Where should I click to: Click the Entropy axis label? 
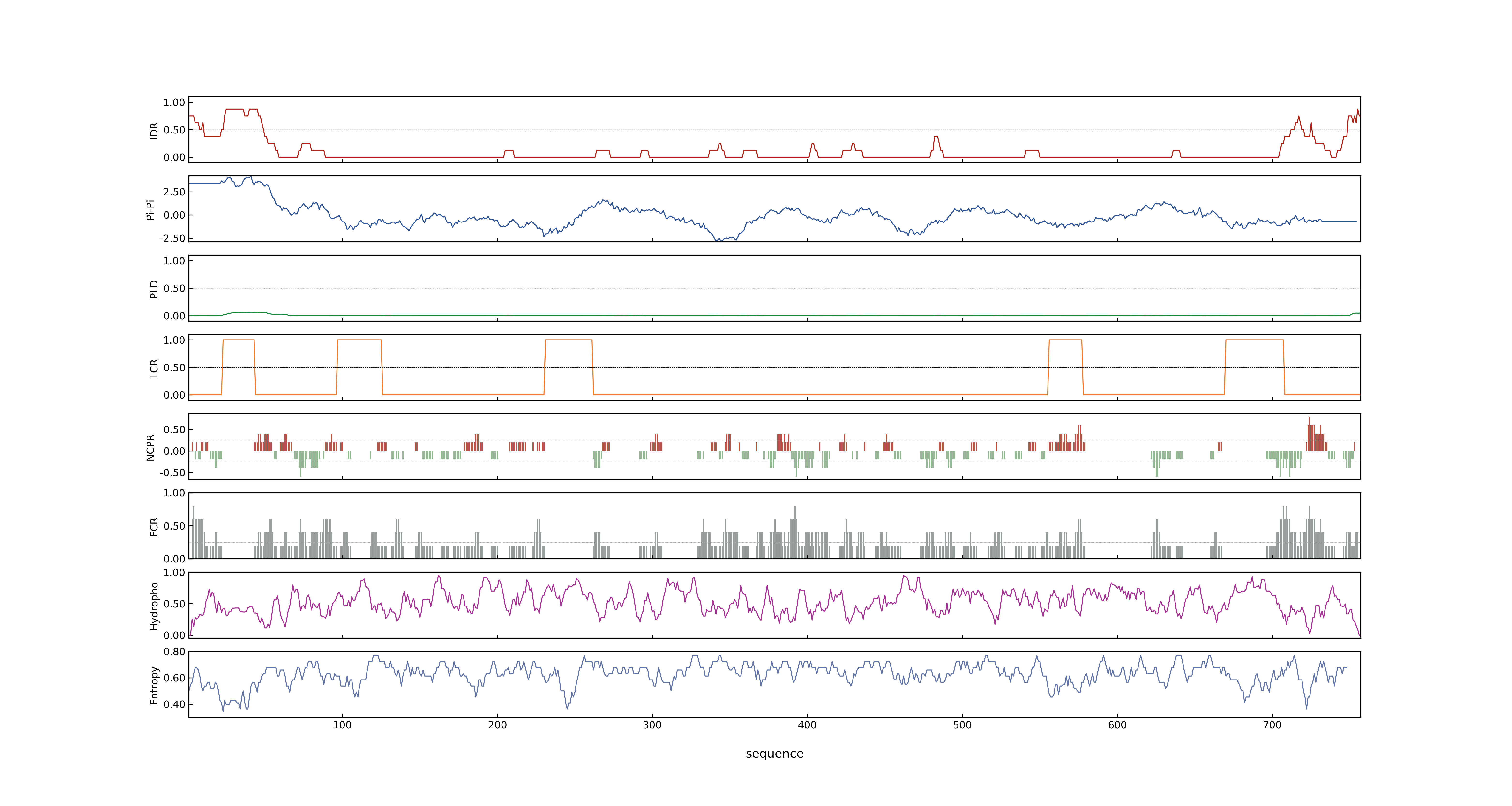pyautogui.click(x=154, y=685)
